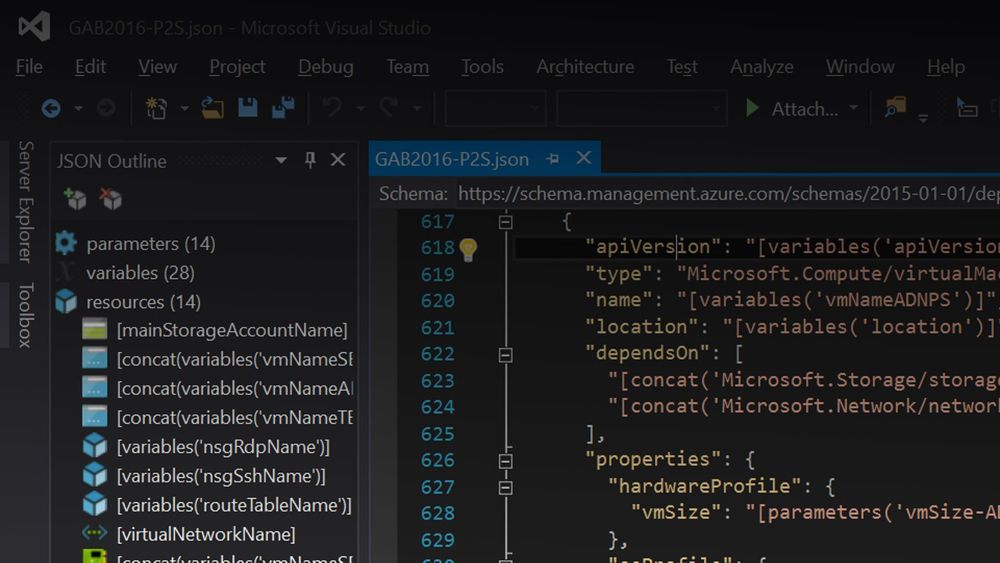Open the Debug menu
The width and height of the screenshot is (1000, 563).
click(325, 66)
